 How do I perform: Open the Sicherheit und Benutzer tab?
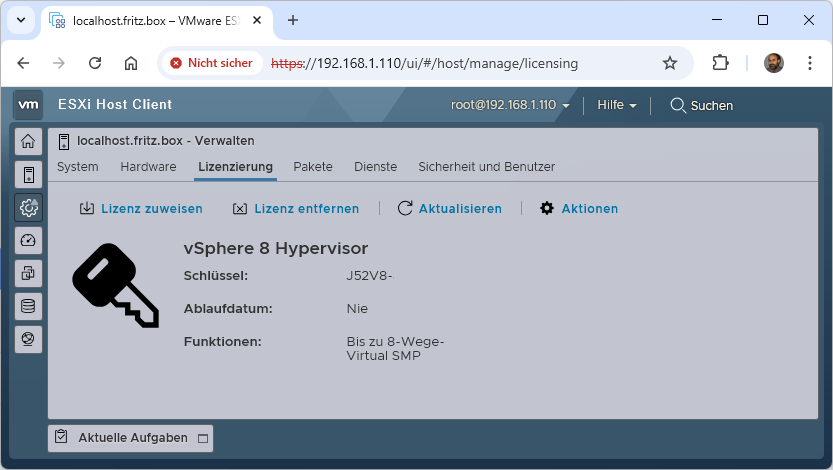(486, 167)
